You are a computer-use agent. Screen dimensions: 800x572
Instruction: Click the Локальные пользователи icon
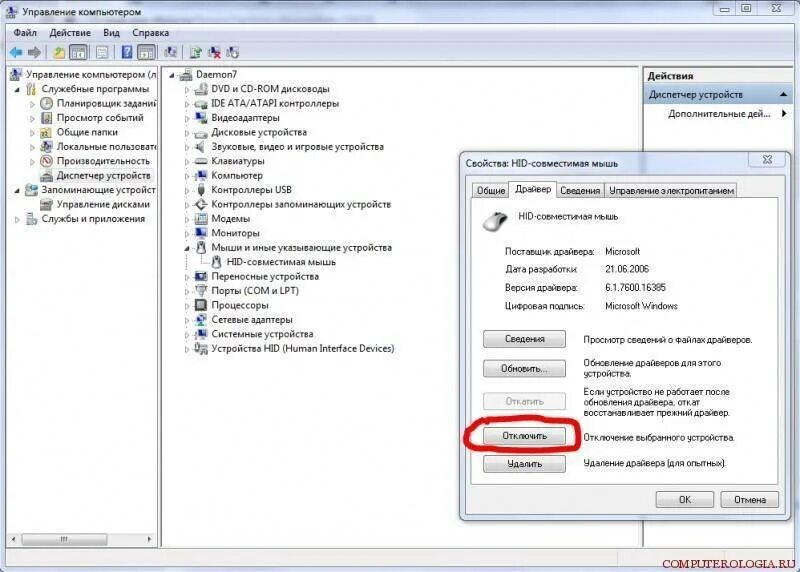tap(46, 146)
